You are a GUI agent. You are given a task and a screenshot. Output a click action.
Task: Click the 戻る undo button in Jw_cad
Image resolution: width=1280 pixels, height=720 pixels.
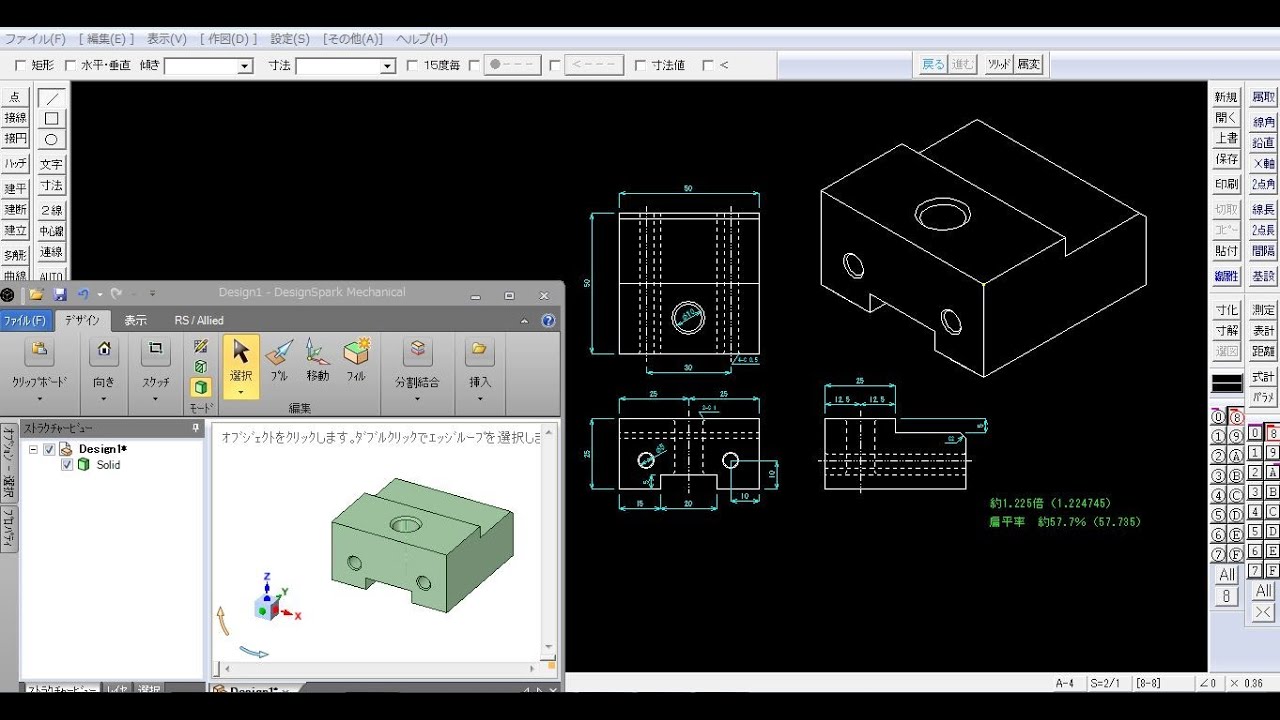tap(933, 65)
